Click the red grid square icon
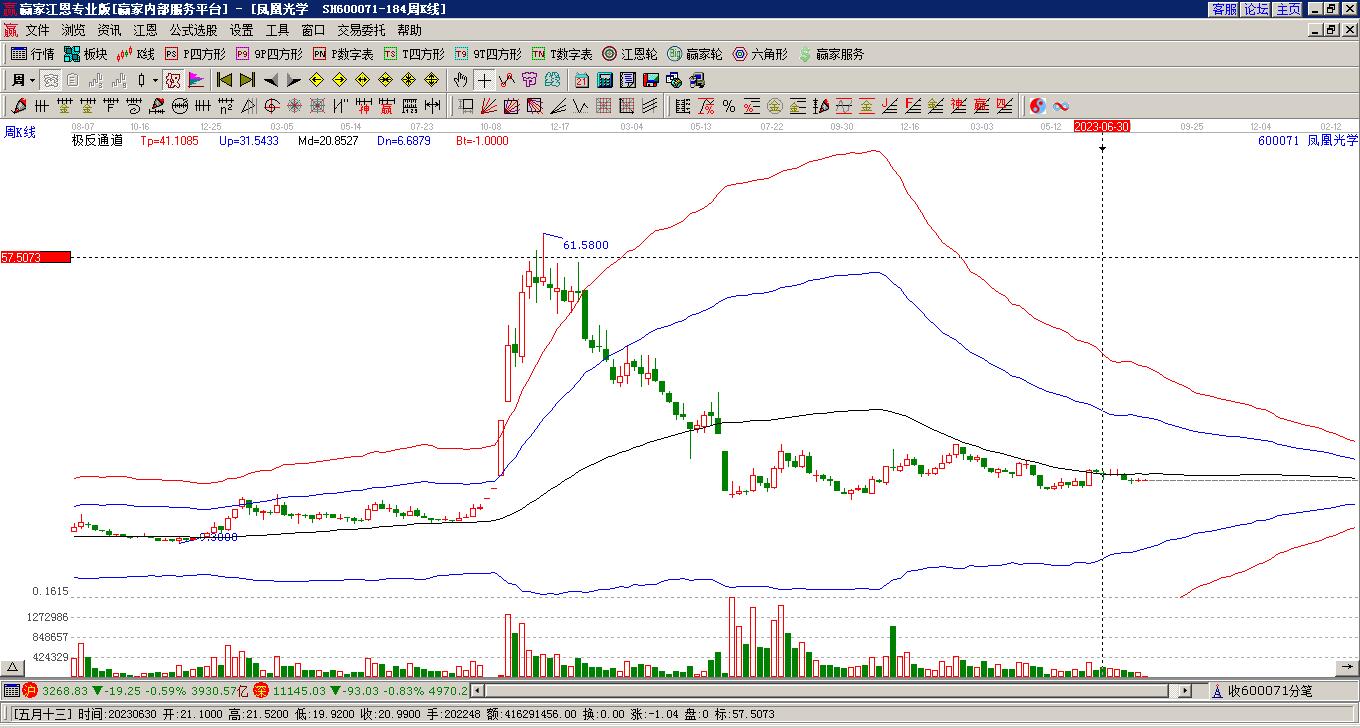 [604, 106]
